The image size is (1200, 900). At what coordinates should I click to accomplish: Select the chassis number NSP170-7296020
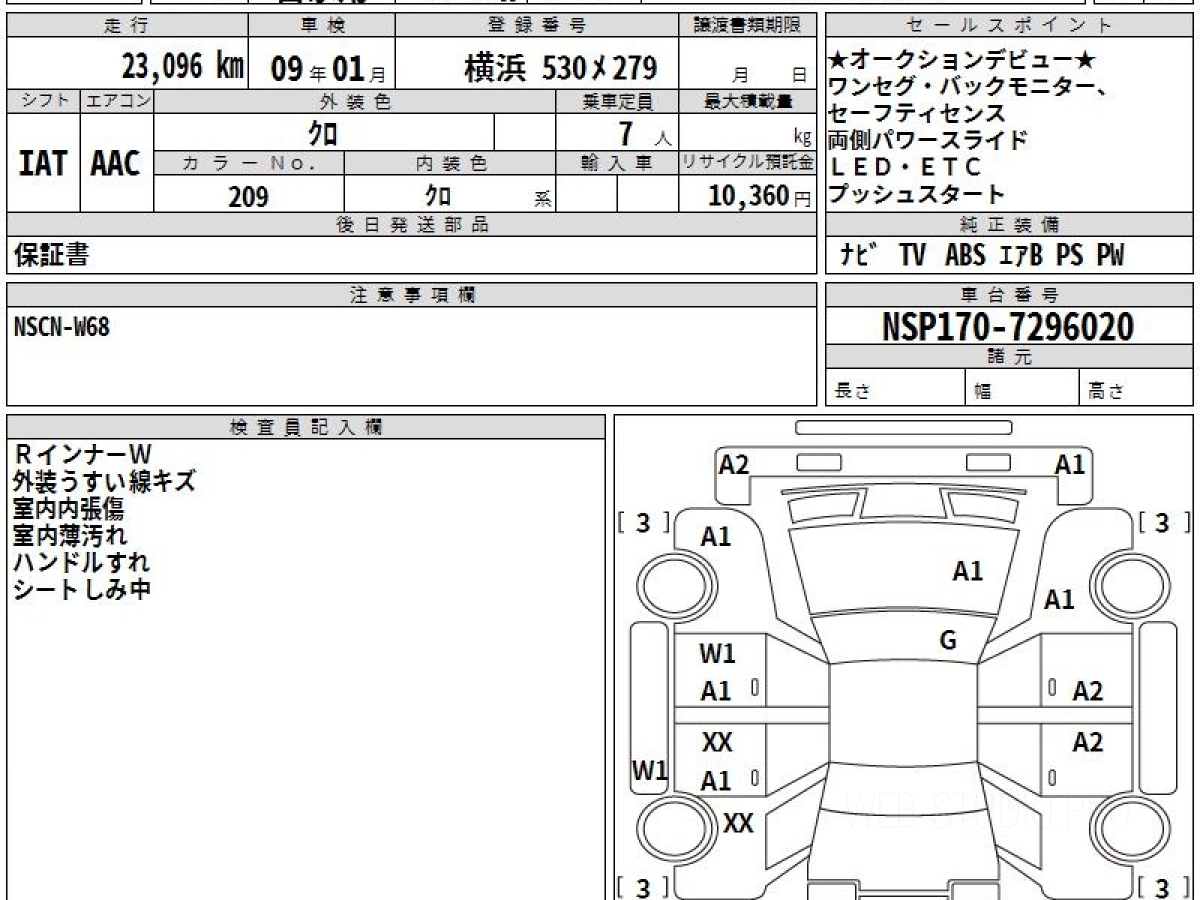pos(1008,327)
